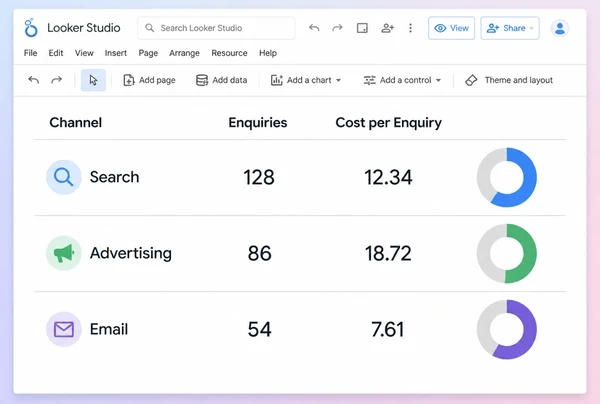Open the File menu

coord(30,53)
